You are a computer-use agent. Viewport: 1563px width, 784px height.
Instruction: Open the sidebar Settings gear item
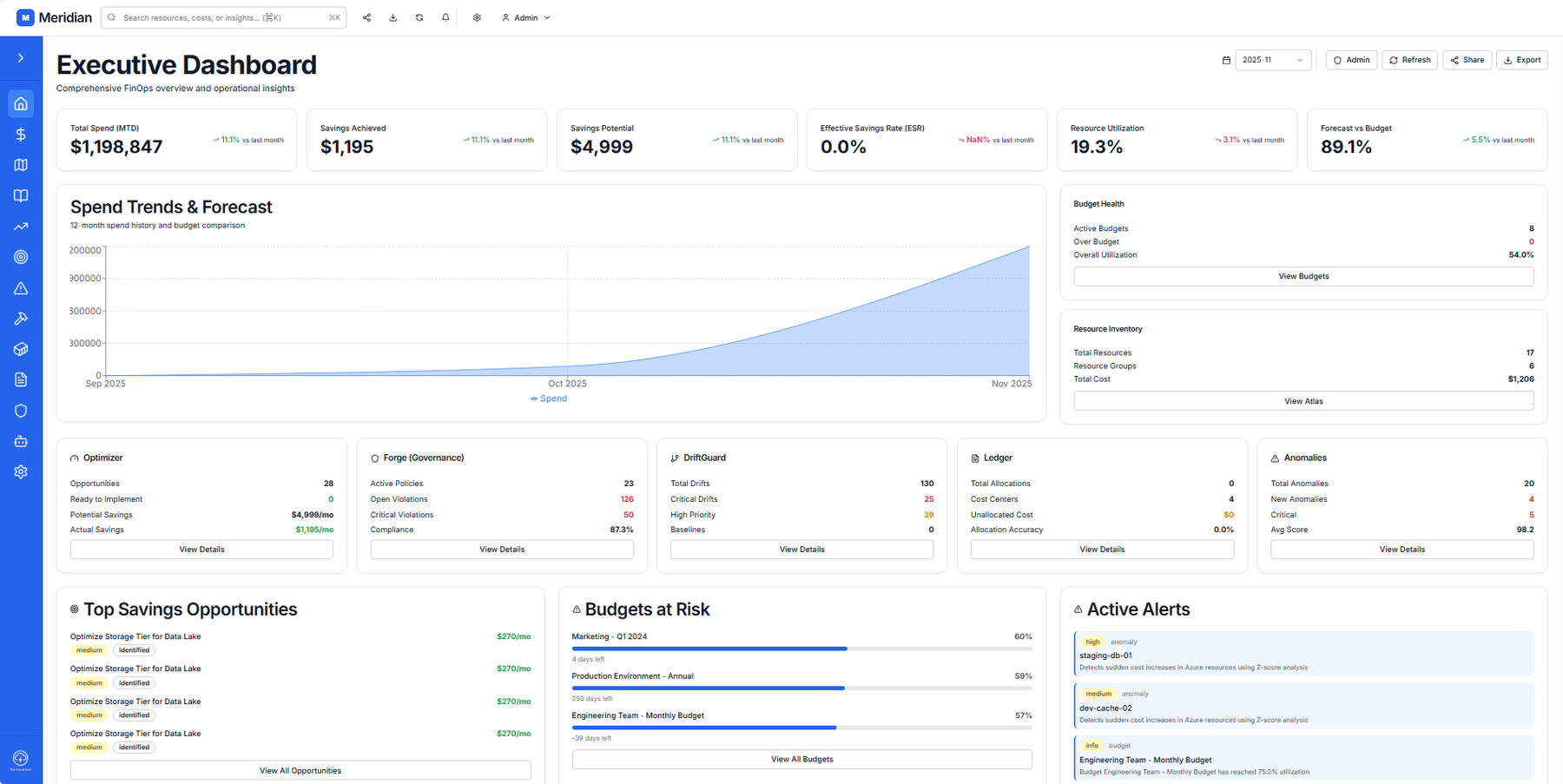pyautogui.click(x=21, y=471)
